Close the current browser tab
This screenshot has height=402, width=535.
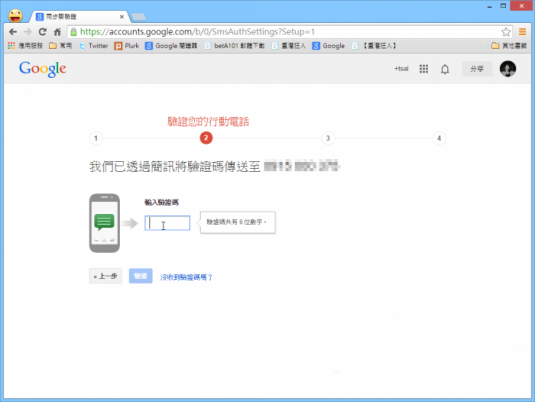tap(122, 16)
